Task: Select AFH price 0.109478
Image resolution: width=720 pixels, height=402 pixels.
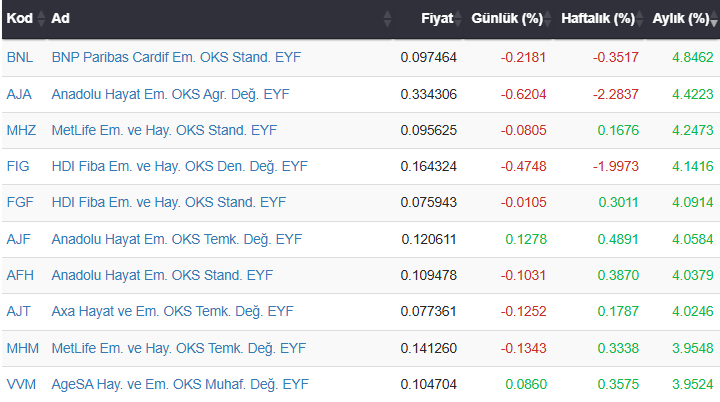Action: tap(428, 275)
